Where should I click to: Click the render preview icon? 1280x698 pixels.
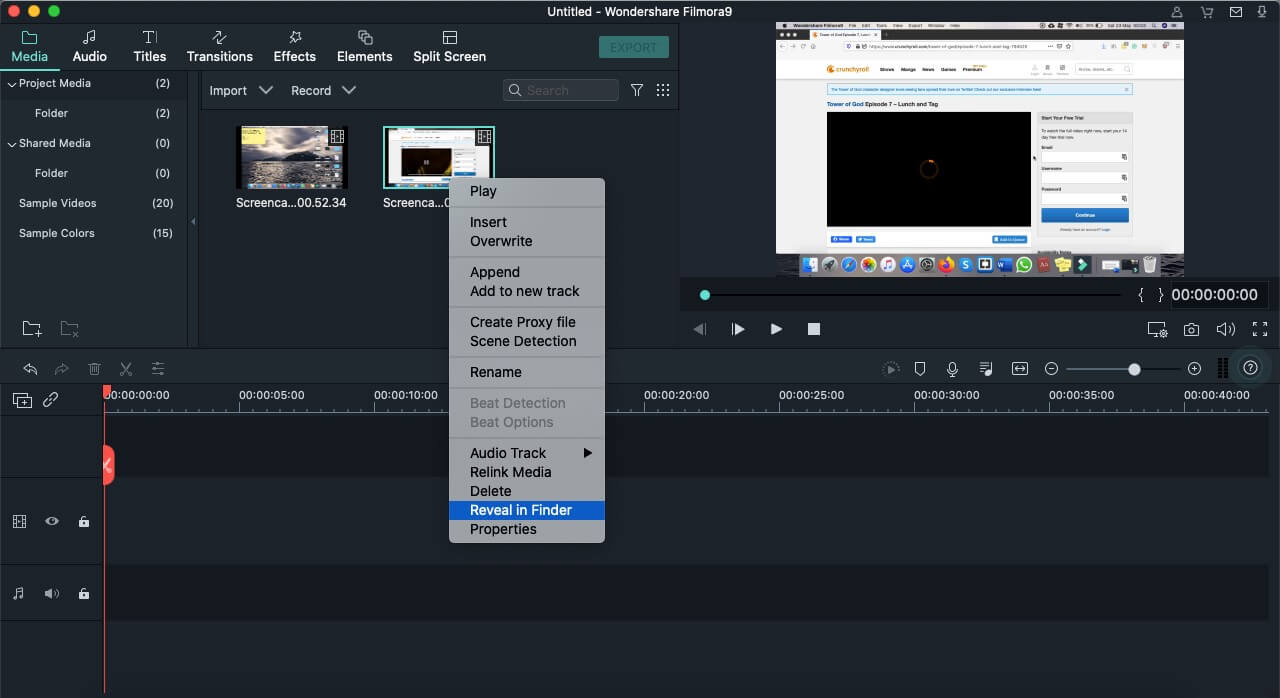pyautogui.click(x=891, y=369)
